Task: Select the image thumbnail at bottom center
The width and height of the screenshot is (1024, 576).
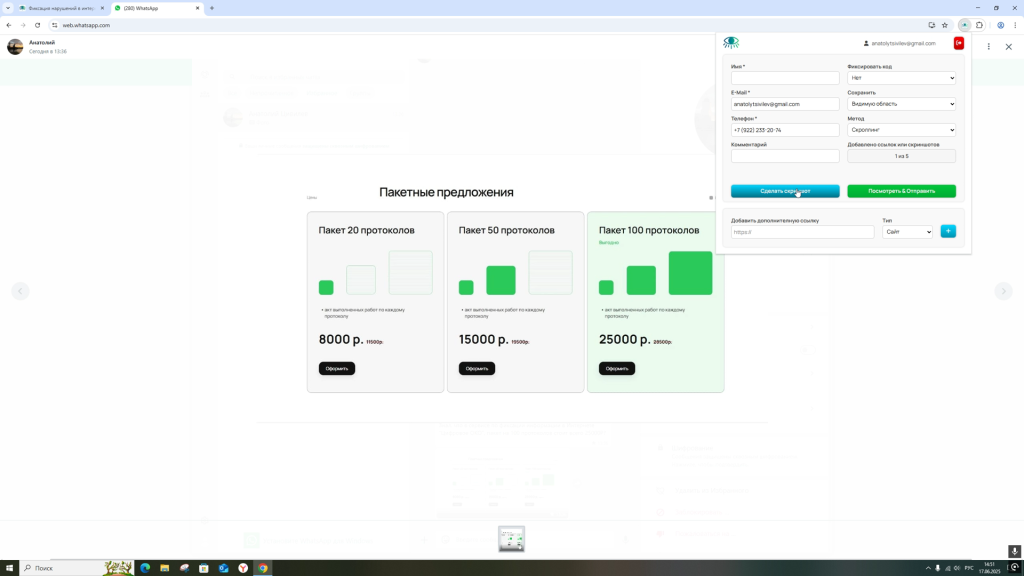Action: point(511,539)
